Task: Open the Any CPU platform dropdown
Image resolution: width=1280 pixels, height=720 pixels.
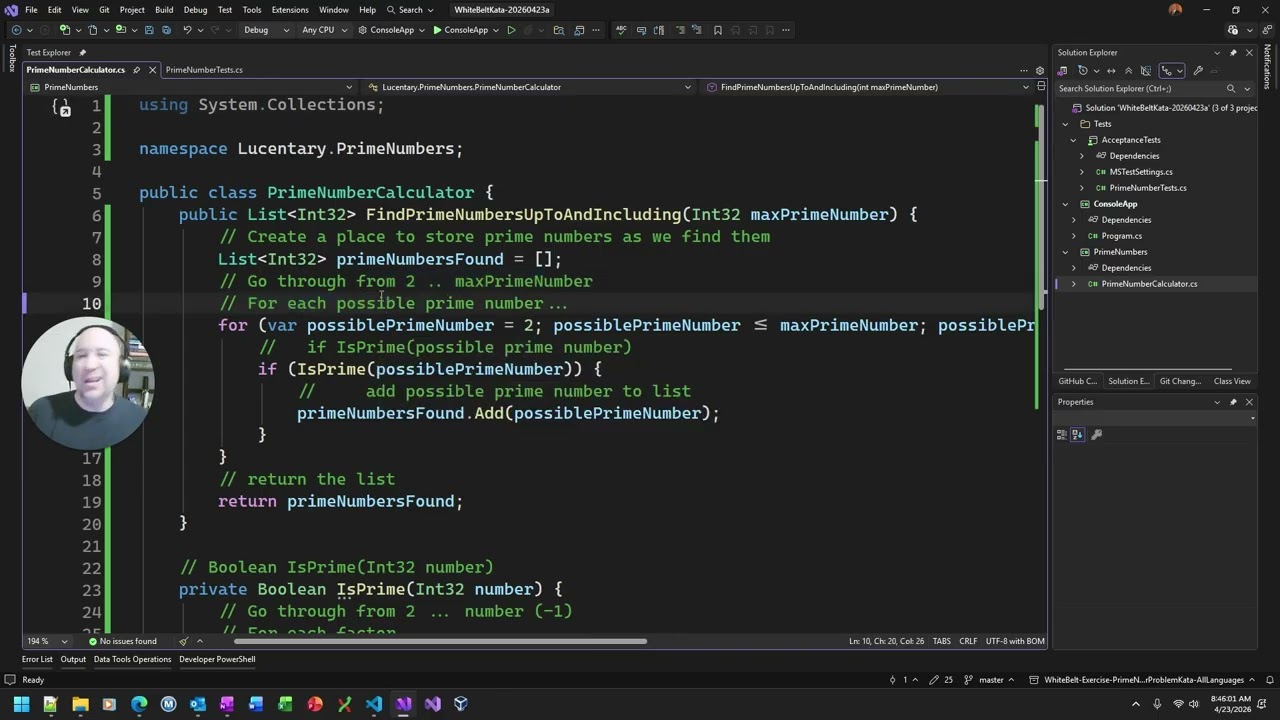Action: pyautogui.click(x=324, y=30)
